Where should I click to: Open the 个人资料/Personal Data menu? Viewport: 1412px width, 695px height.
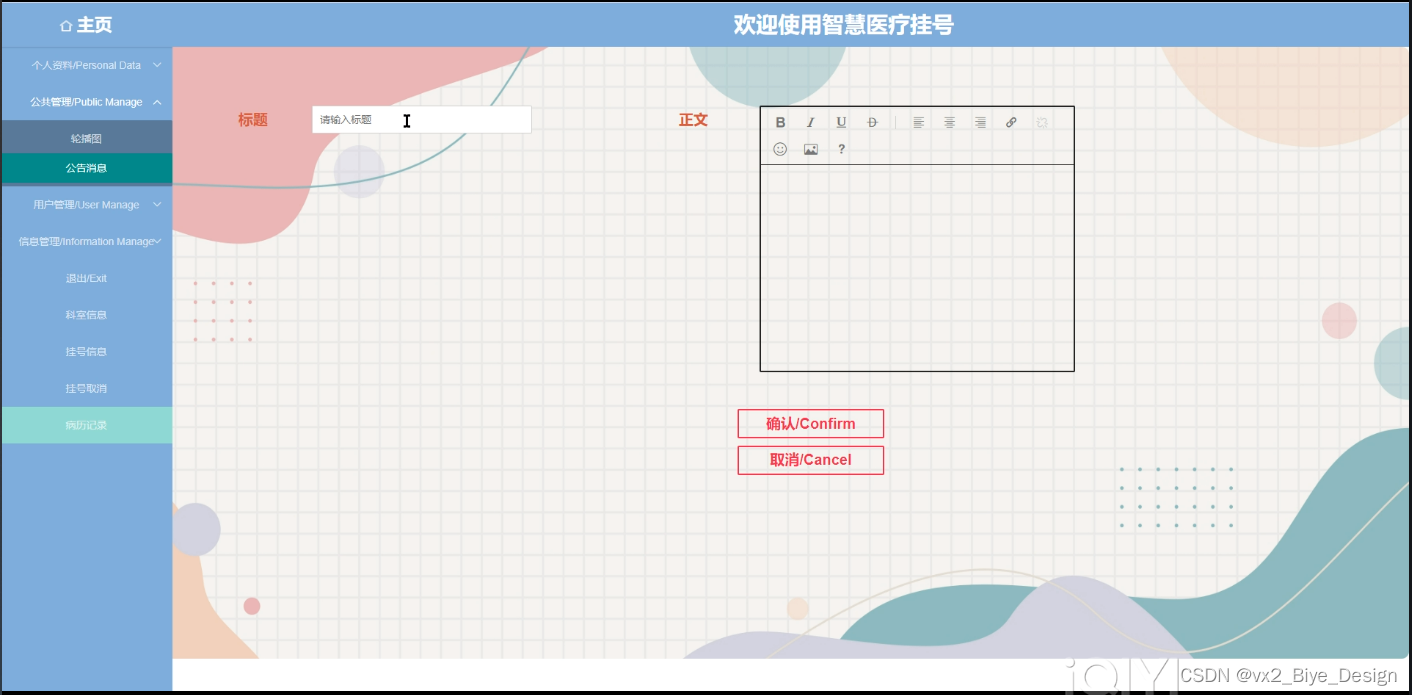pos(86,65)
